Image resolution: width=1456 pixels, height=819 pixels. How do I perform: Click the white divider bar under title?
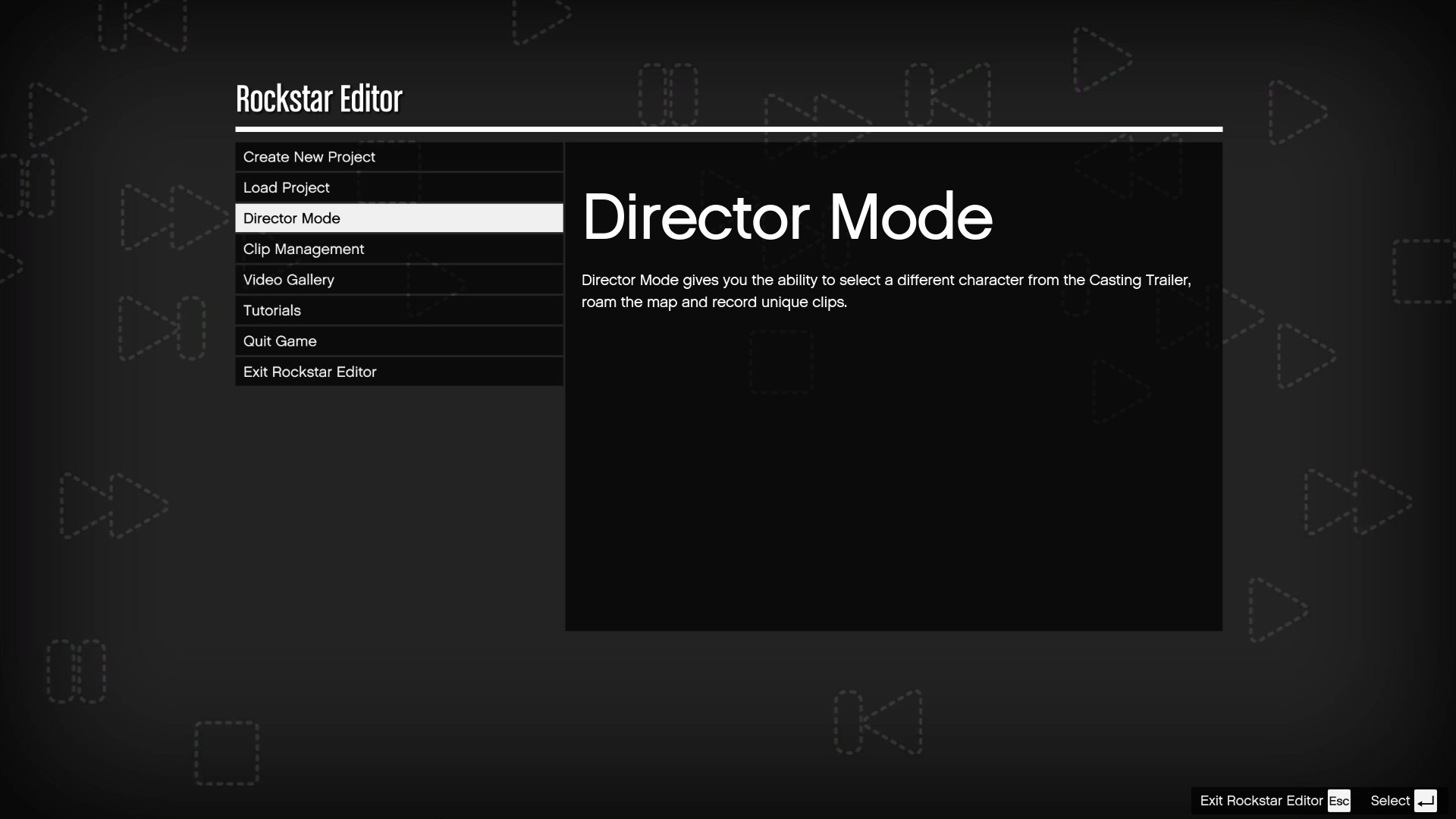[x=728, y=129]
